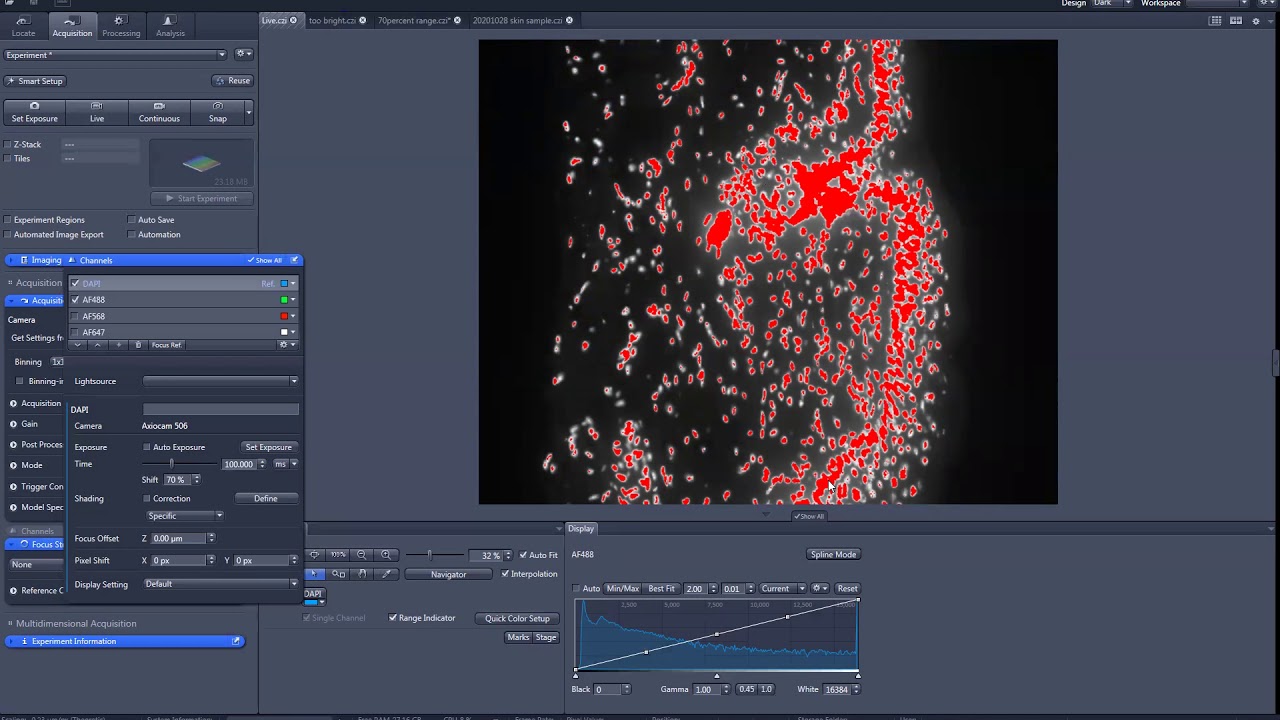Click the Snap image button
The image size is (1280, 720).
(x=218, y=112)
